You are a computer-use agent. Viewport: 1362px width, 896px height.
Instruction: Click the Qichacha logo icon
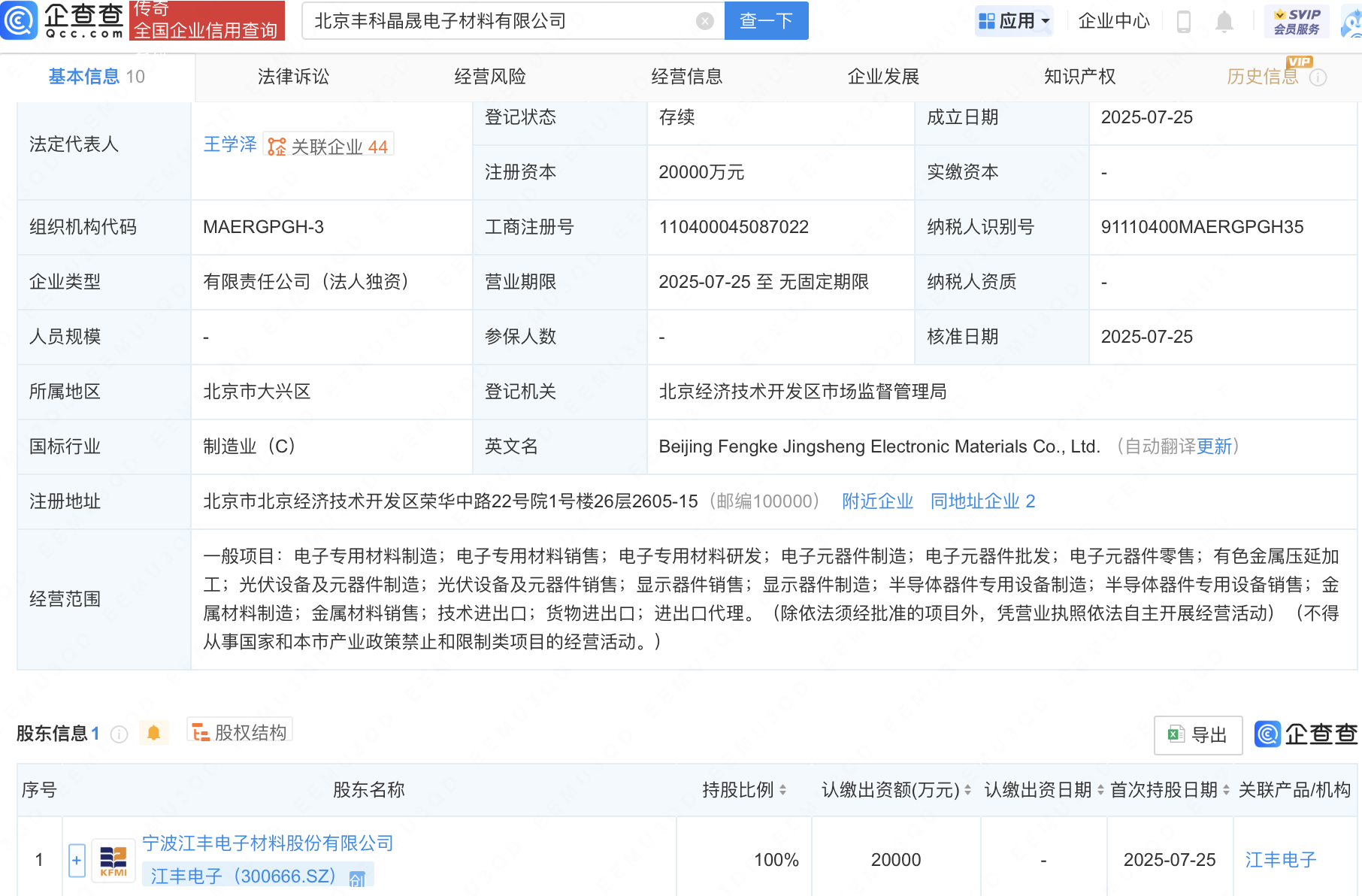pos(20,20)
